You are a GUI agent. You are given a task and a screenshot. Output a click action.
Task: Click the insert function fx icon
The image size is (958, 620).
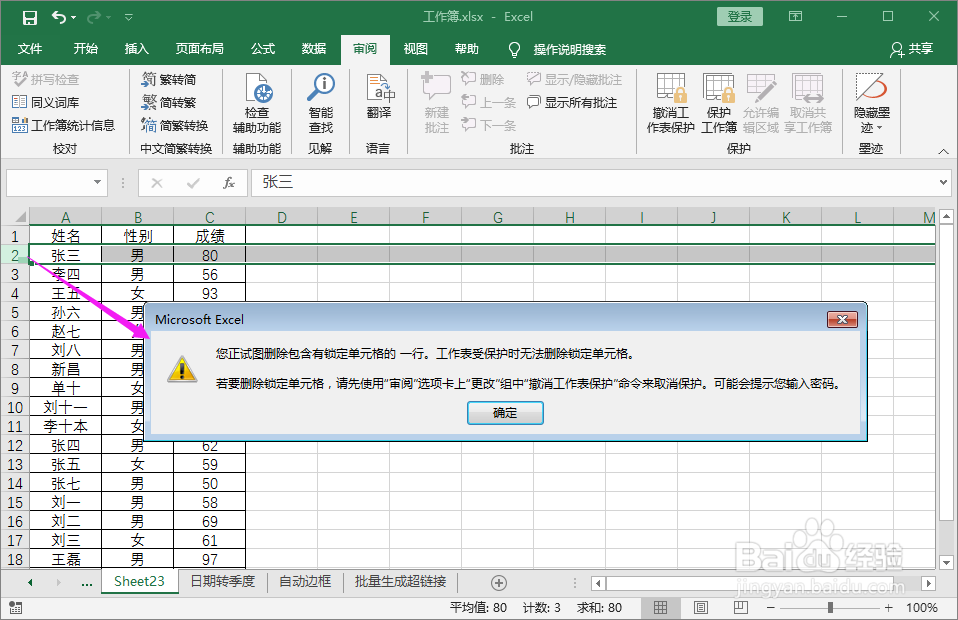tap(229, 183)
